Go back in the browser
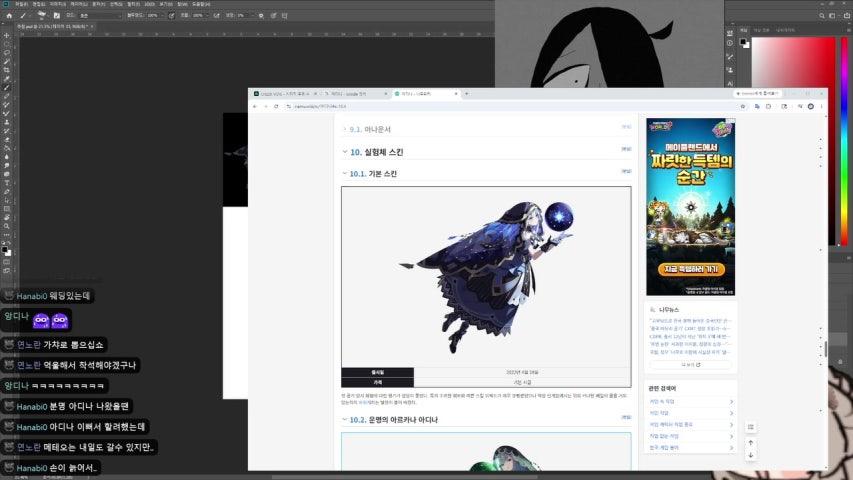This screenshot has width=853, height=480. click(255, 107)
